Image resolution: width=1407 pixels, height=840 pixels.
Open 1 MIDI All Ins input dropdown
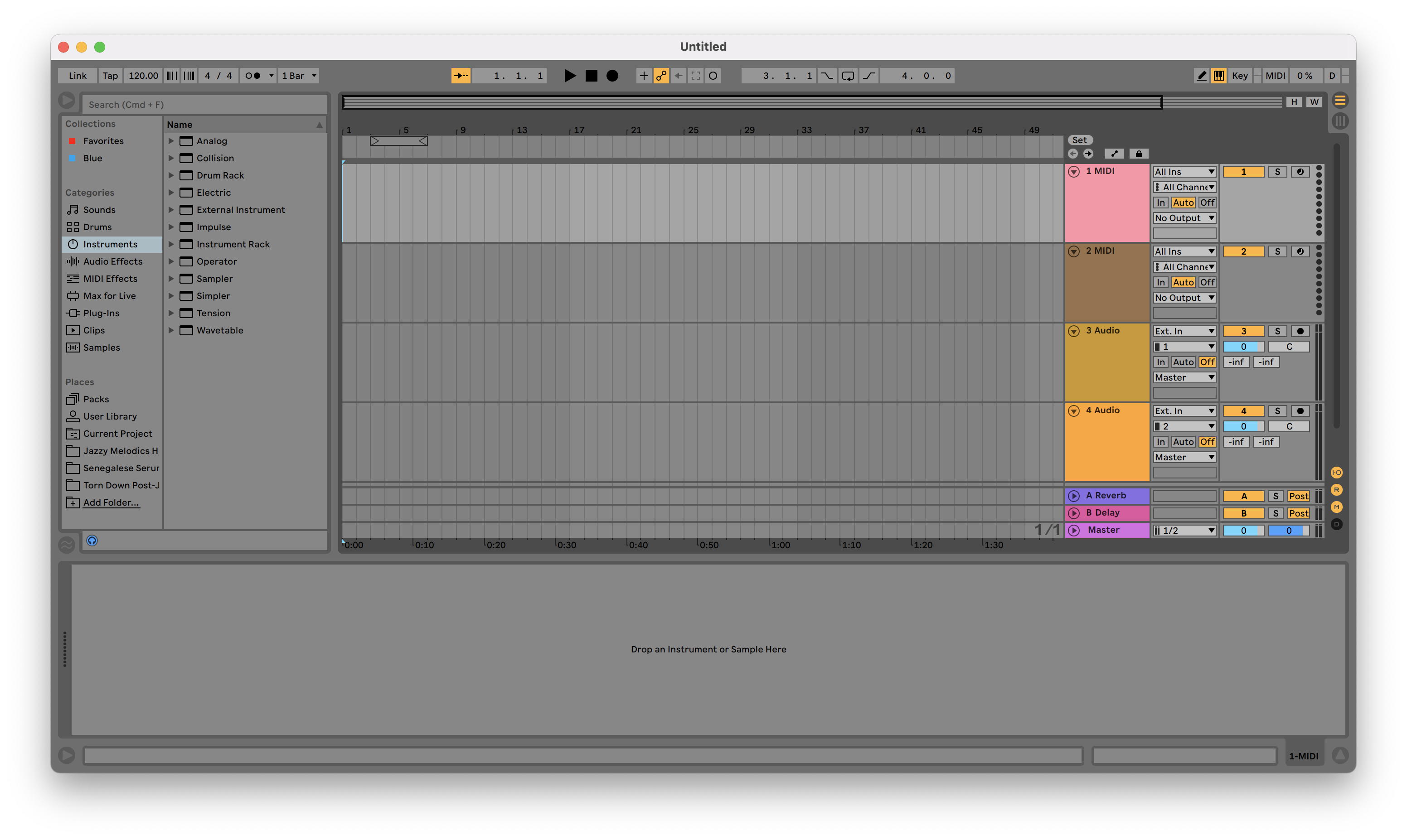1184,172
